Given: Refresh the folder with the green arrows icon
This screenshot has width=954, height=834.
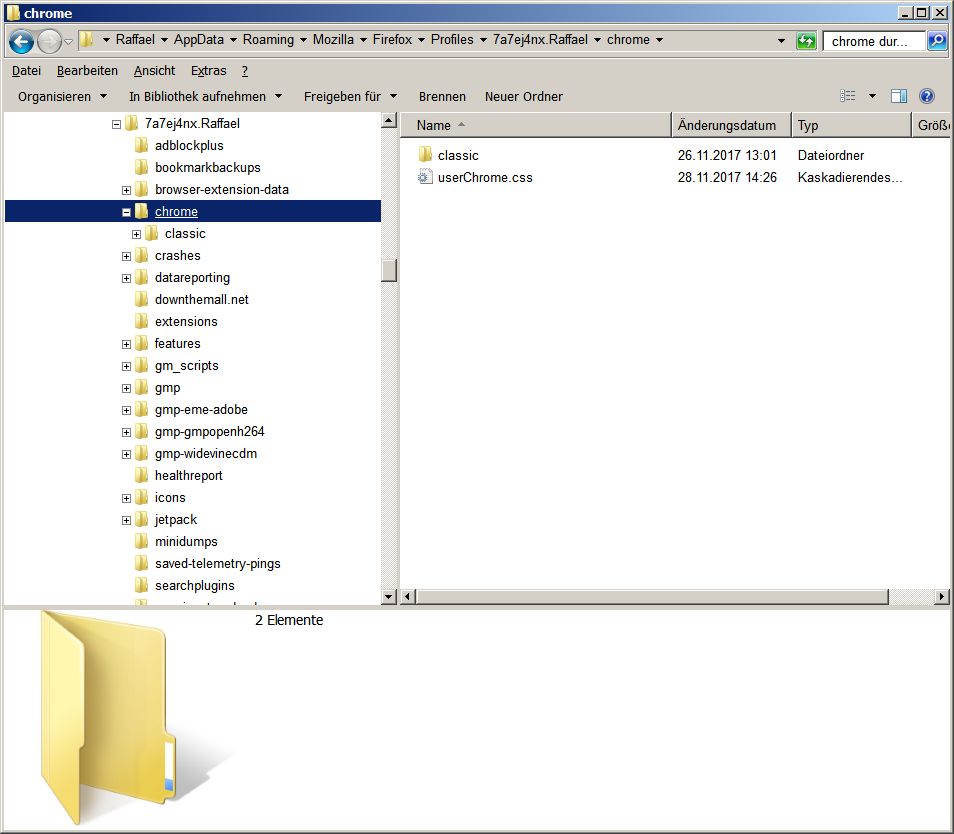Looking at the screenshot, I should pos(806,41).
